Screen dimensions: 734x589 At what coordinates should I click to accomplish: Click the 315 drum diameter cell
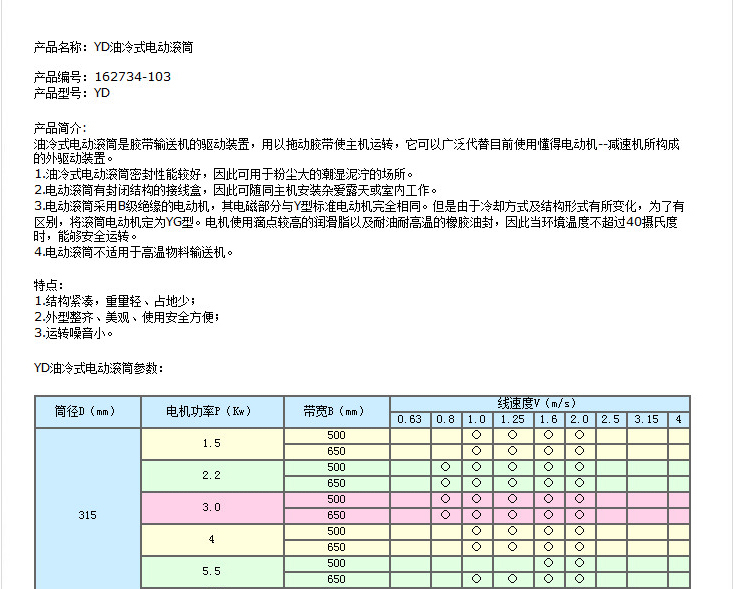tap(87, 515)
